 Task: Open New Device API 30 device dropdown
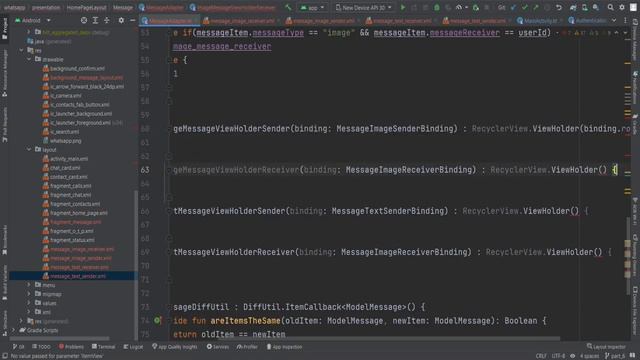click(x=363, y=7)
